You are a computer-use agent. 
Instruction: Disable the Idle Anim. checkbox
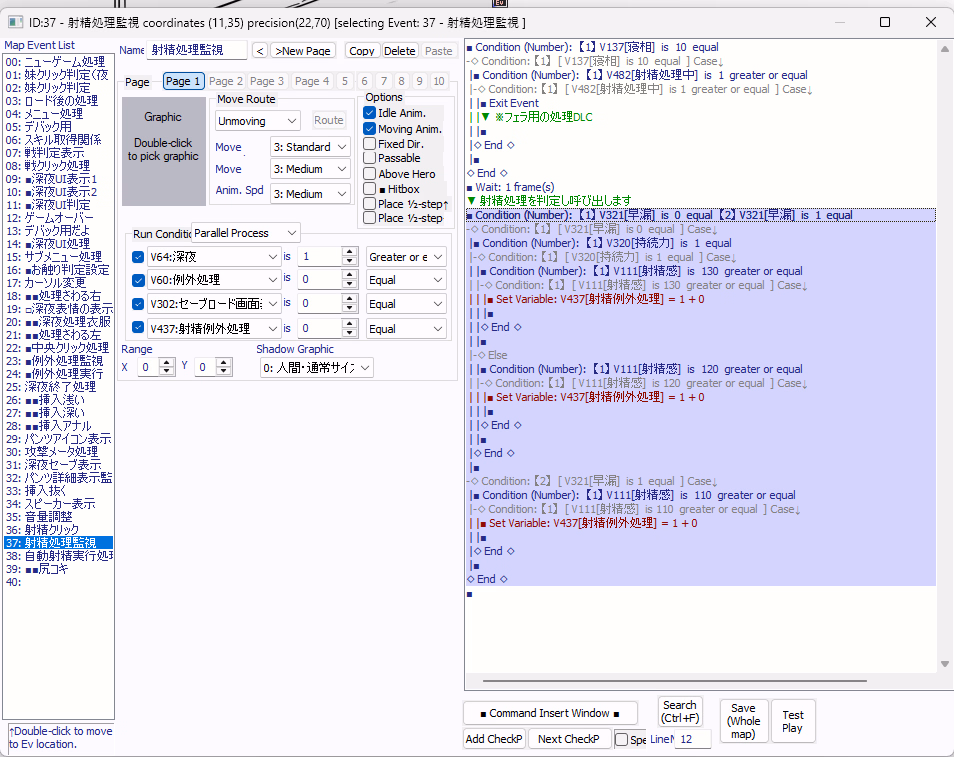click(x=370, y=113)
